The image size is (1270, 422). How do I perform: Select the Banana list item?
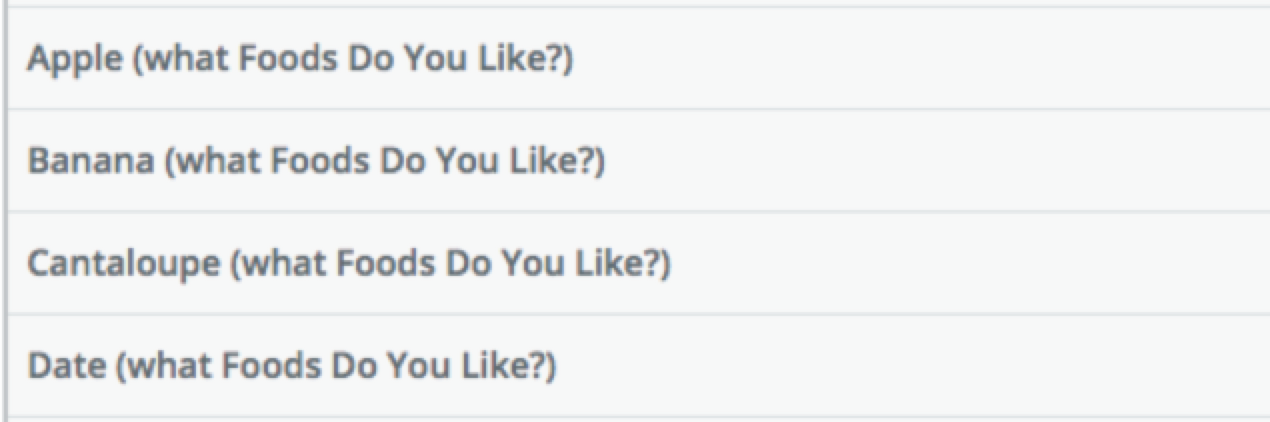(638, 160)
